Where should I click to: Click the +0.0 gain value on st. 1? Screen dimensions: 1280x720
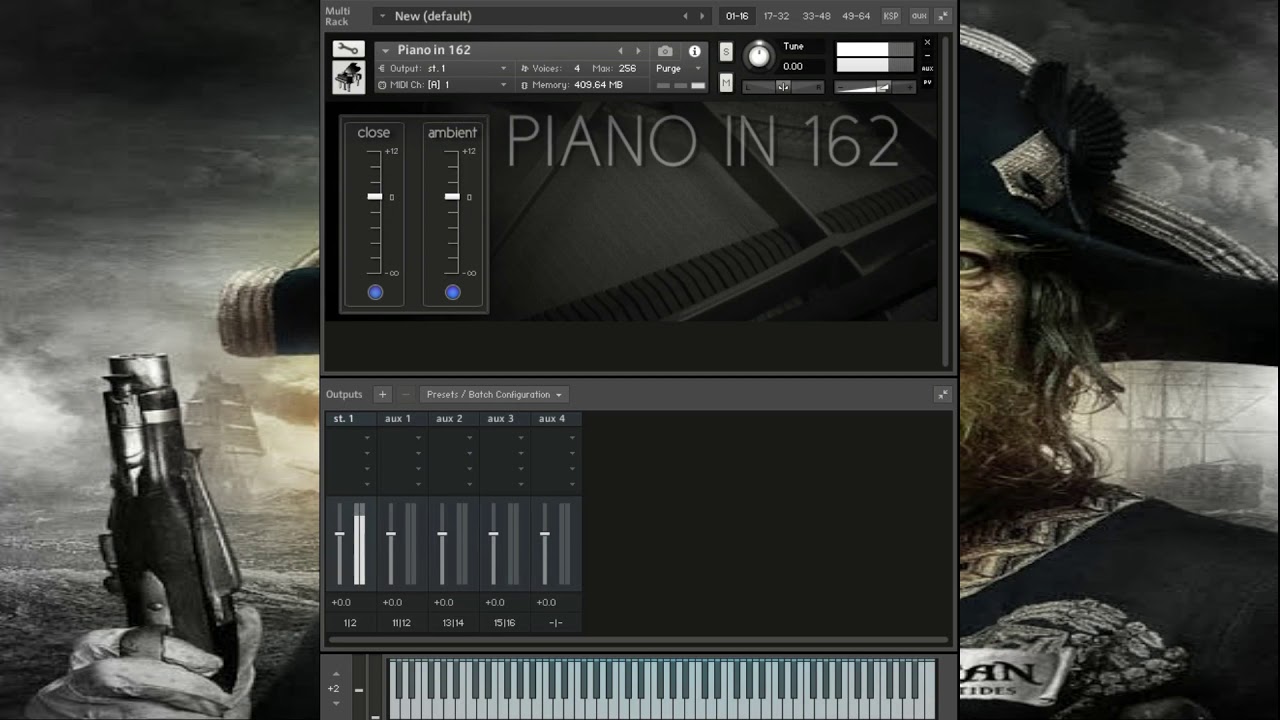(x=341, y=602)
